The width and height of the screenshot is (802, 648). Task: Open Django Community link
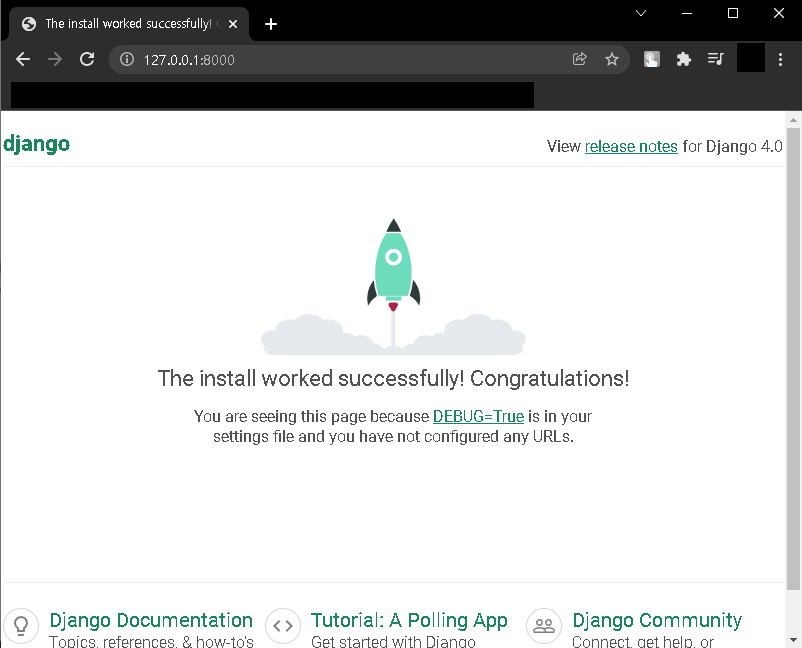tap(657, 620)
